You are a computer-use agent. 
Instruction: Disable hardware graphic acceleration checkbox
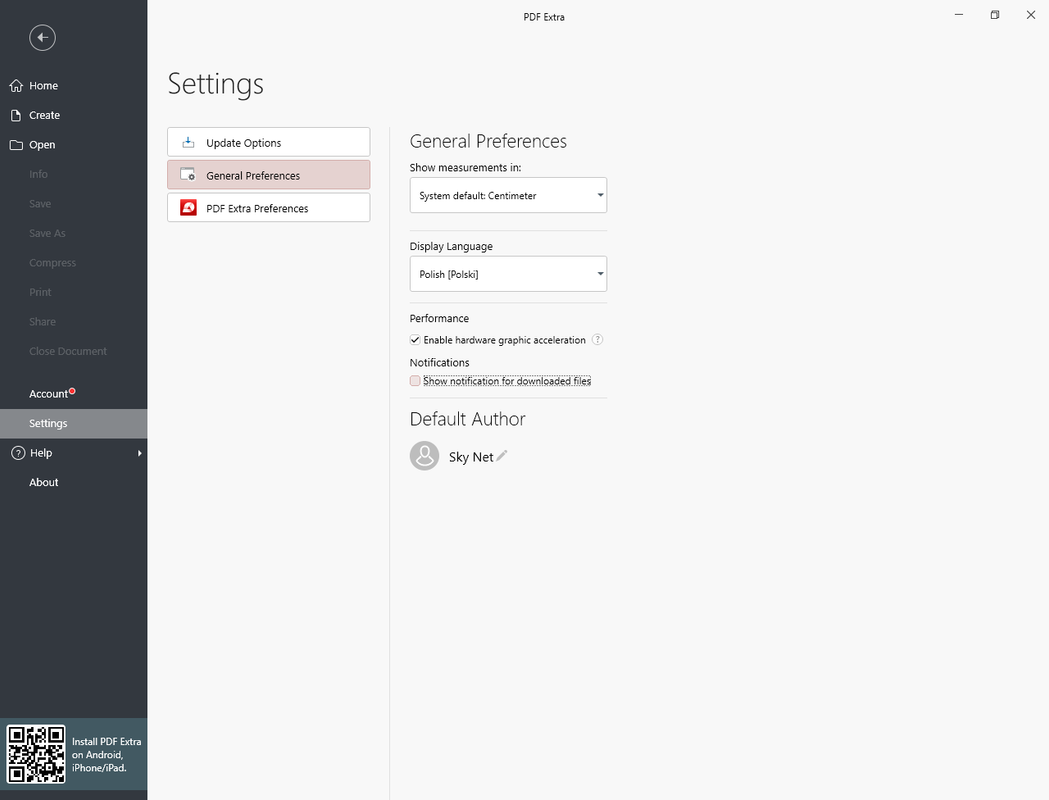pyautogui.click(x=415, y=340)
